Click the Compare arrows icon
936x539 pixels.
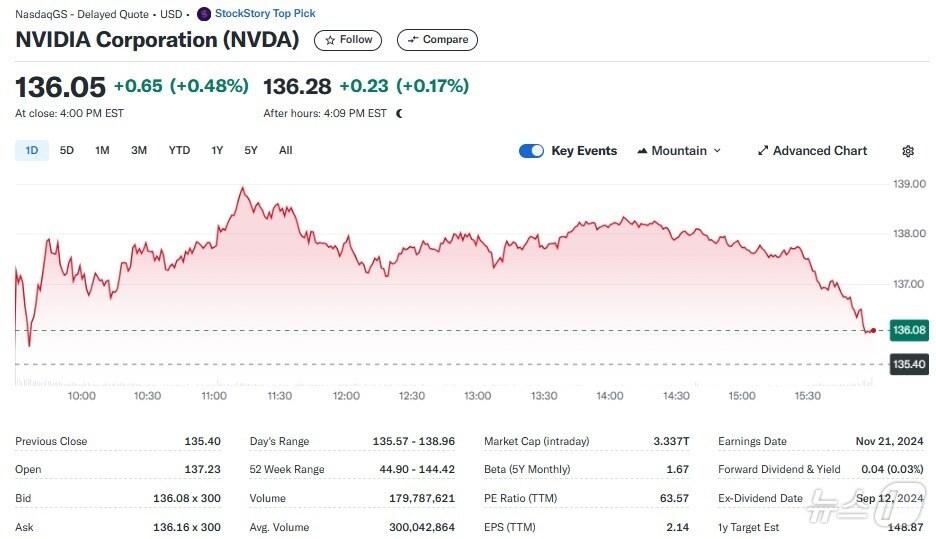click(413, 40)
